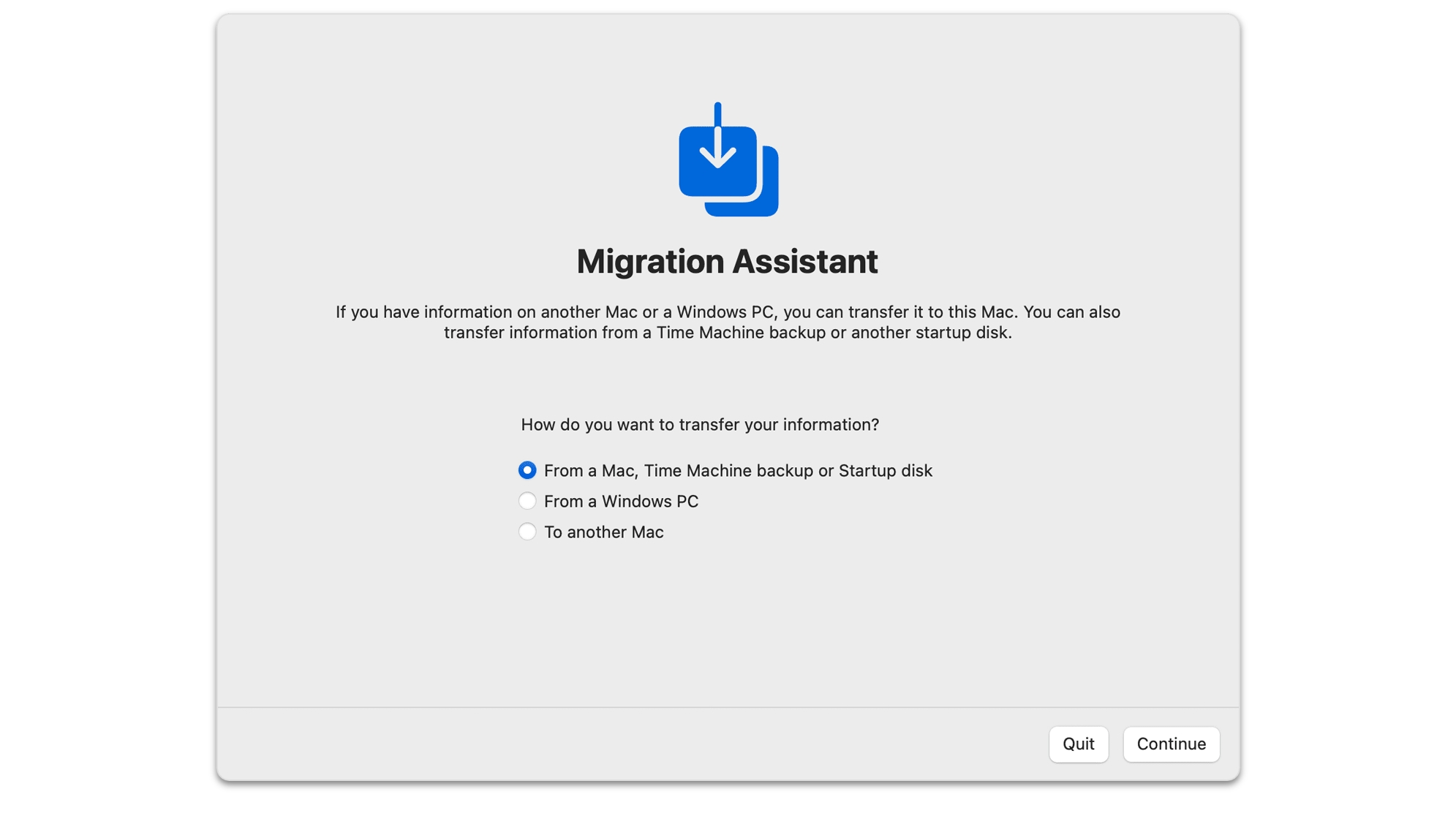The width and height of the screenshot is (1456, 819).
Task: Proceed to the next step with Continue
Action: click(x=1171, y=744)
